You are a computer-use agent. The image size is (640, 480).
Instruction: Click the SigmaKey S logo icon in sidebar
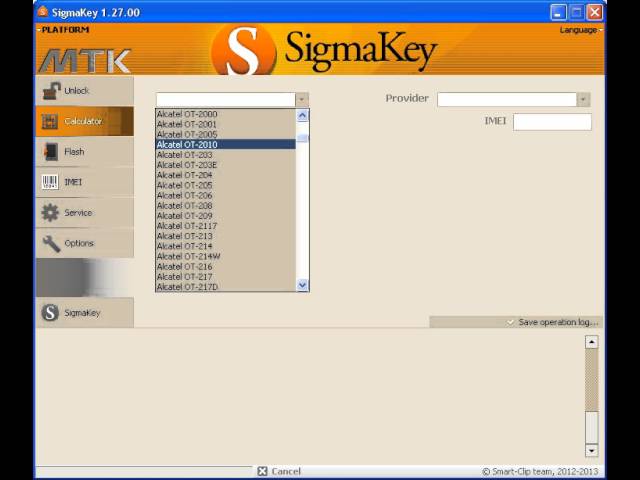50,313
